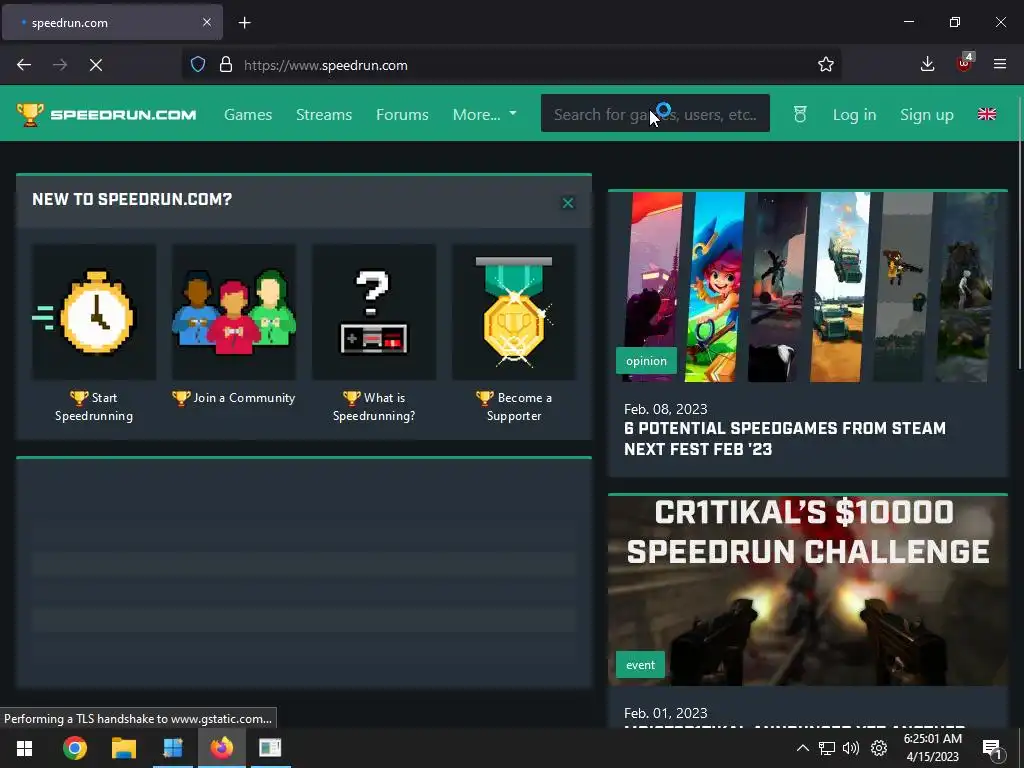Image resolution: width=1024 pixels, height=768 pixels.
Task: Open Cr1tikal's $10000 Speedrun Challenge image
Action: point(808,590)
